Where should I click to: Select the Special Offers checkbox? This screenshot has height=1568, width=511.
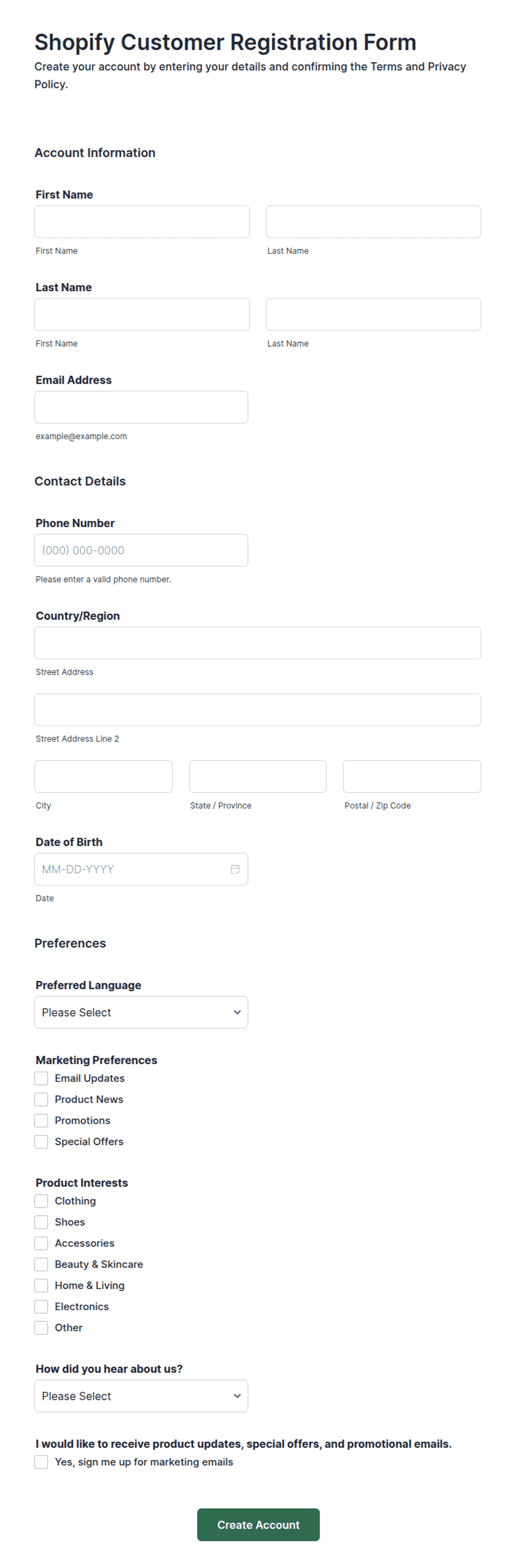[x=41, y=1142]
